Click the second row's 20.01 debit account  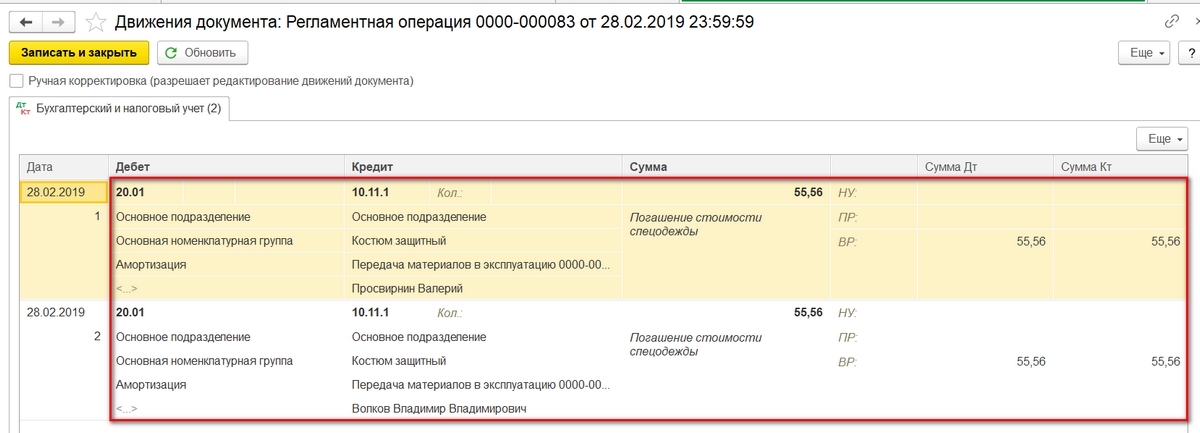pyautogui.click(x=130, y=313)
